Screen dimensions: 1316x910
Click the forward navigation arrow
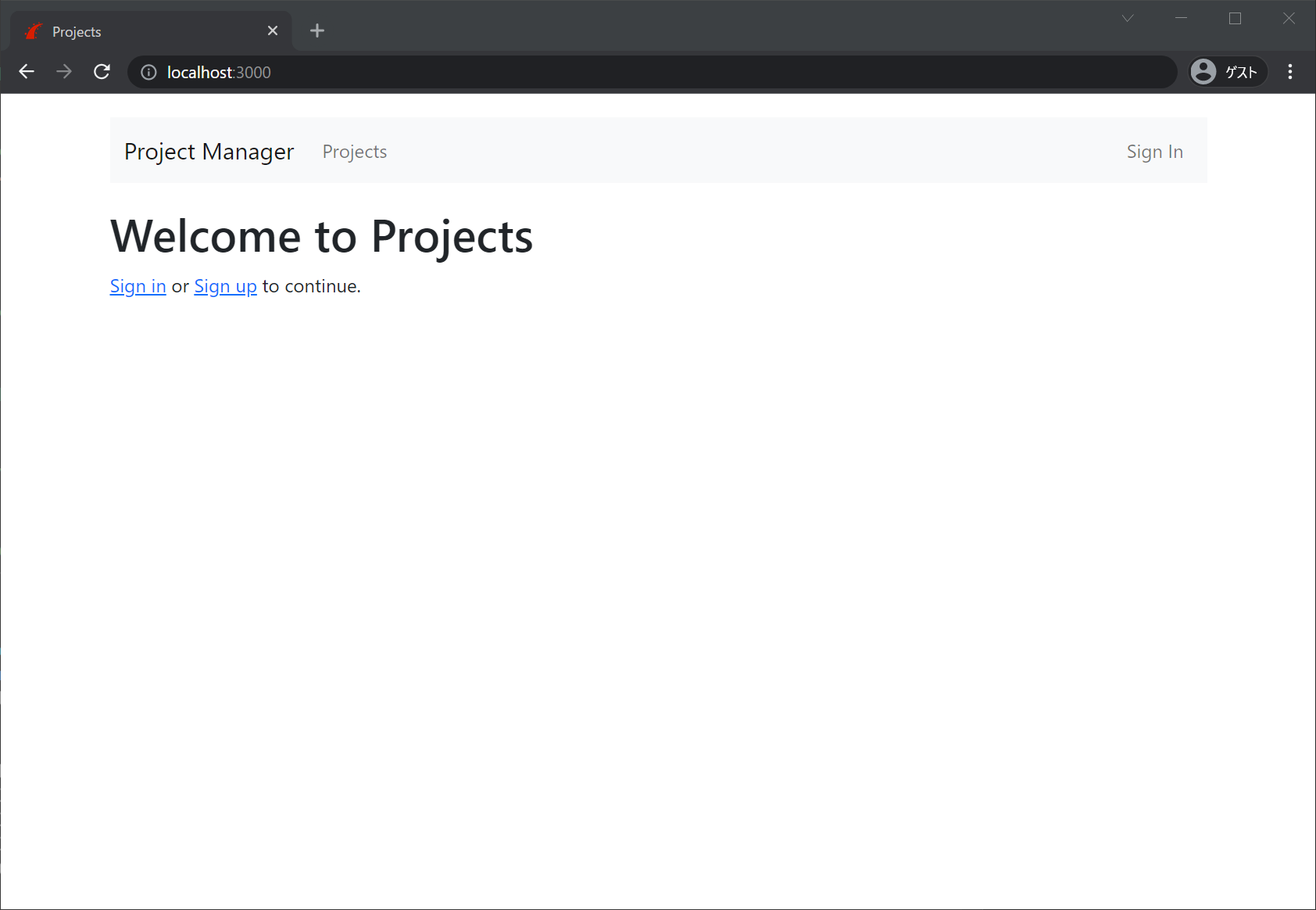64,72
